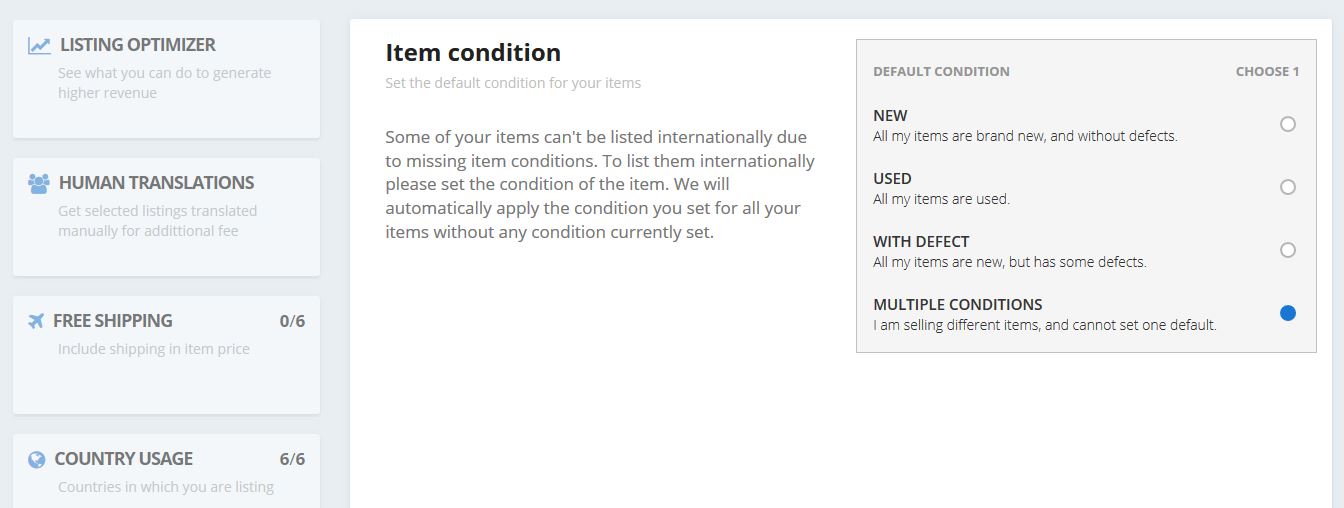Click the MULTIPLE CONDITIONS option label
This screenshot has width=1344, height=508.
pos(958,305)
